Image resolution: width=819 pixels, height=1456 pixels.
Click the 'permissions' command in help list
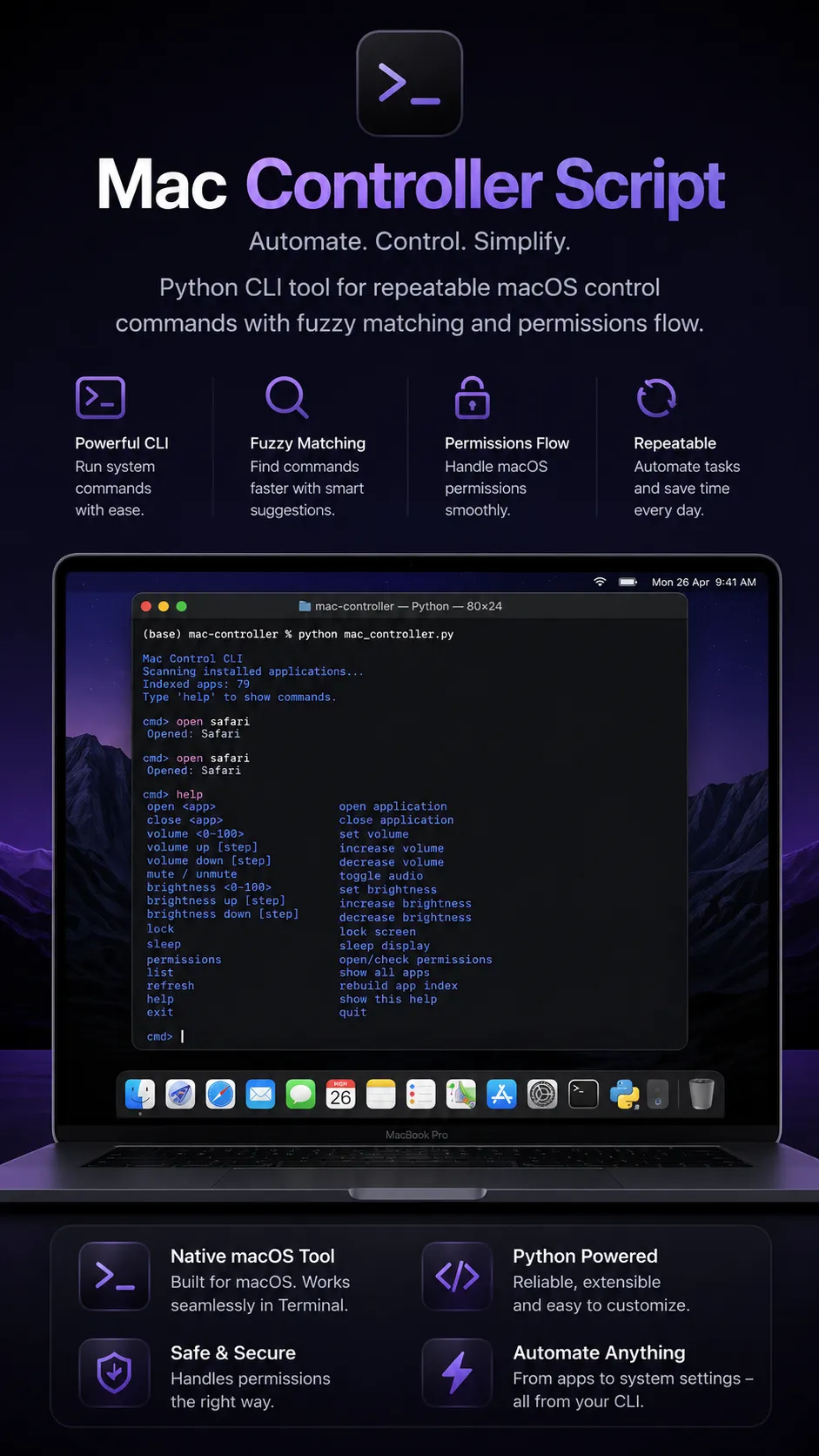click(184, 960)
